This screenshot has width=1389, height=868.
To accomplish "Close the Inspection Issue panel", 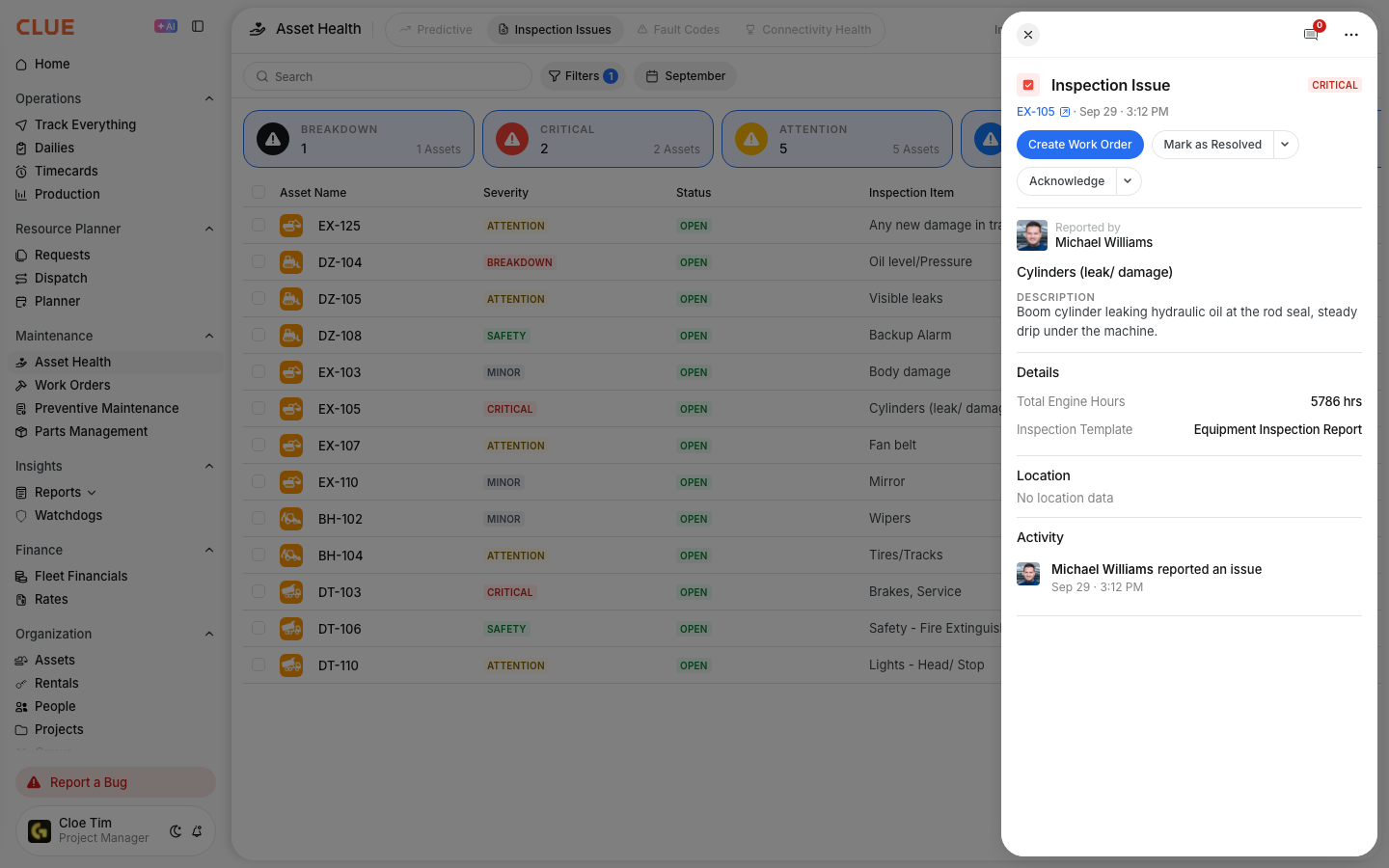I will (x=1028, y=35).
